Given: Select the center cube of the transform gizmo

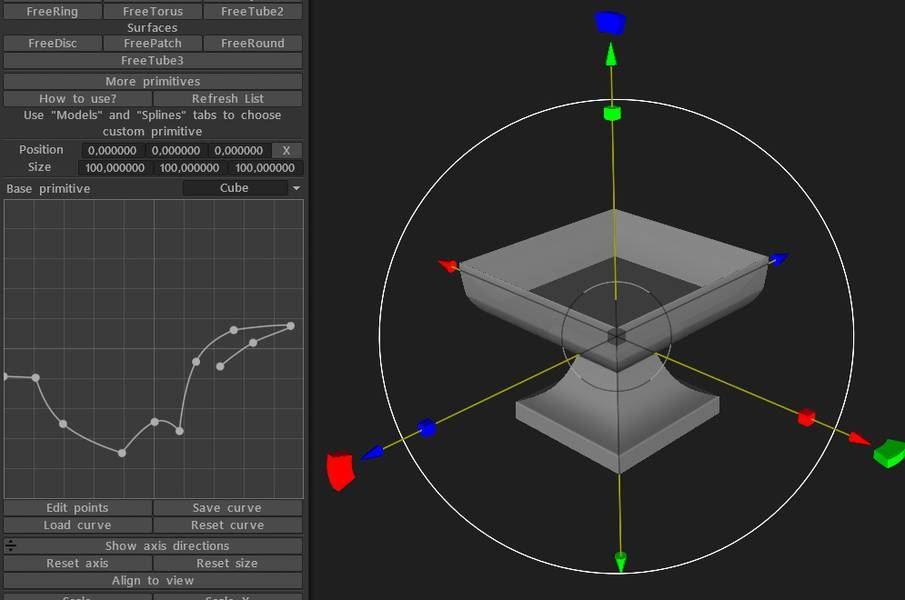Looking at the screenshot, I should [616, 335].
